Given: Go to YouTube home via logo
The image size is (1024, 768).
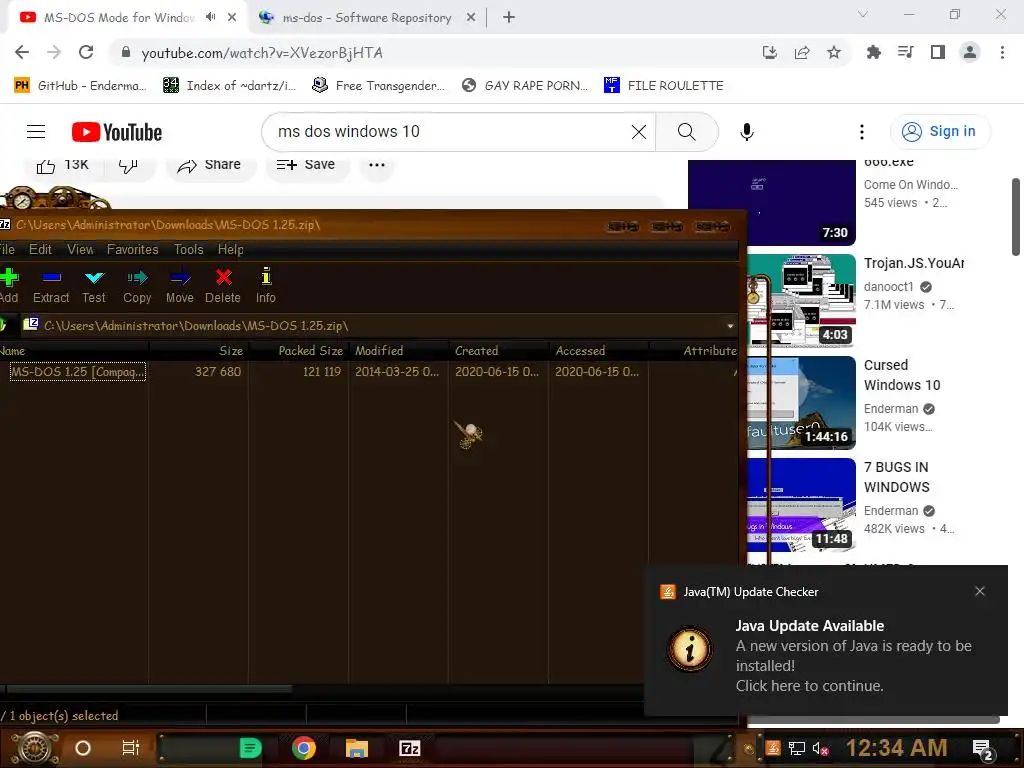Looking at the screenshot, I should [x=117, y=132].
